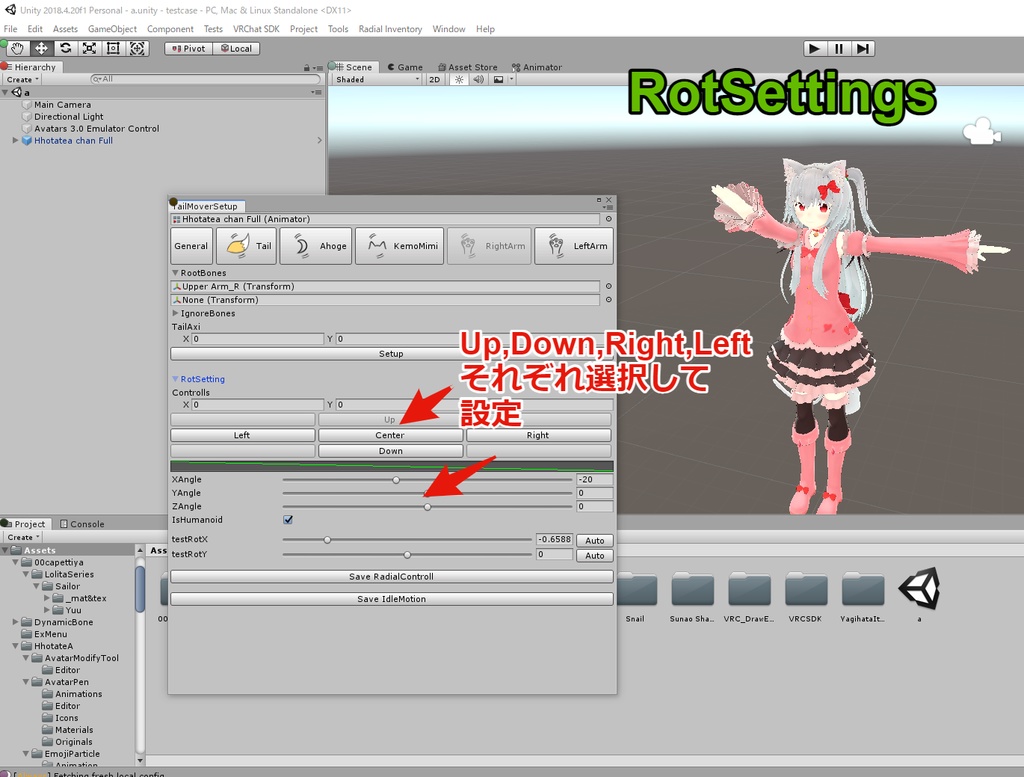The width and height of the screenshot is (1024, 777).
Task: Disable the IsHumanoid checkbox
Action: pos(288,519)
